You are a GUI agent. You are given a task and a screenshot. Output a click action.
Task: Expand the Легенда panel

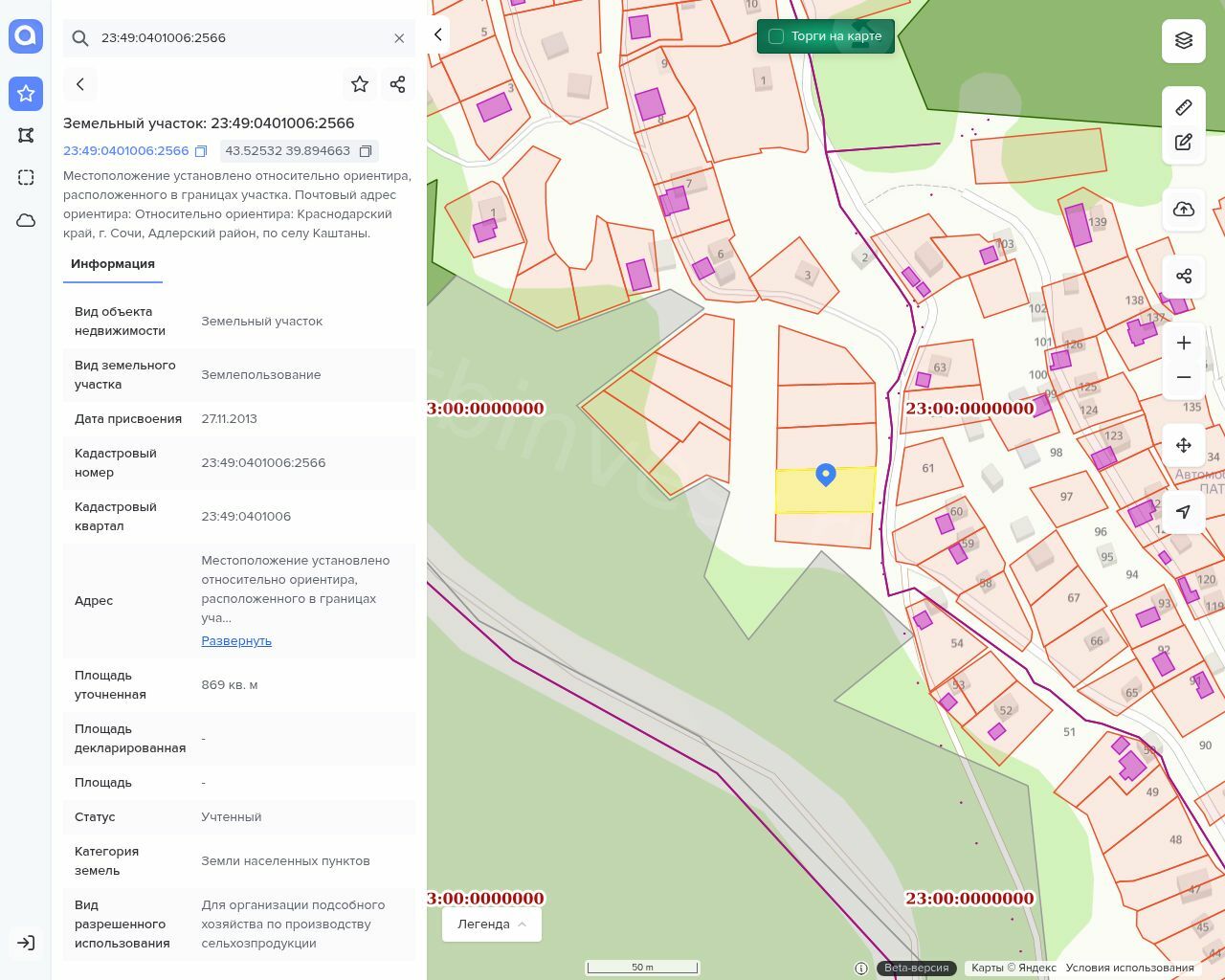click(492, 924)
